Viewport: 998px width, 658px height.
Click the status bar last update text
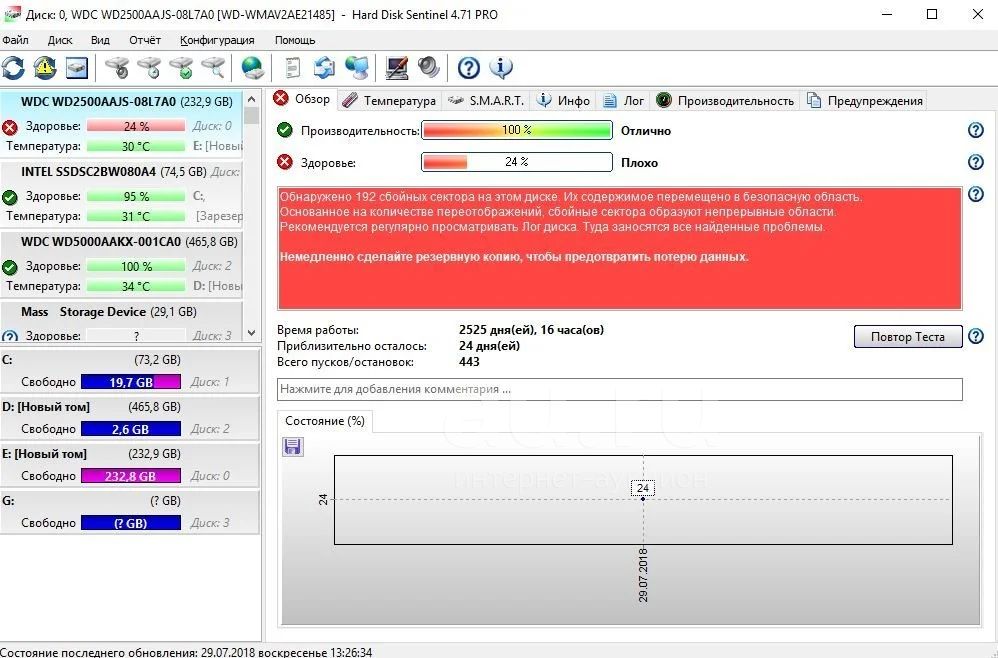pos(186,652)
